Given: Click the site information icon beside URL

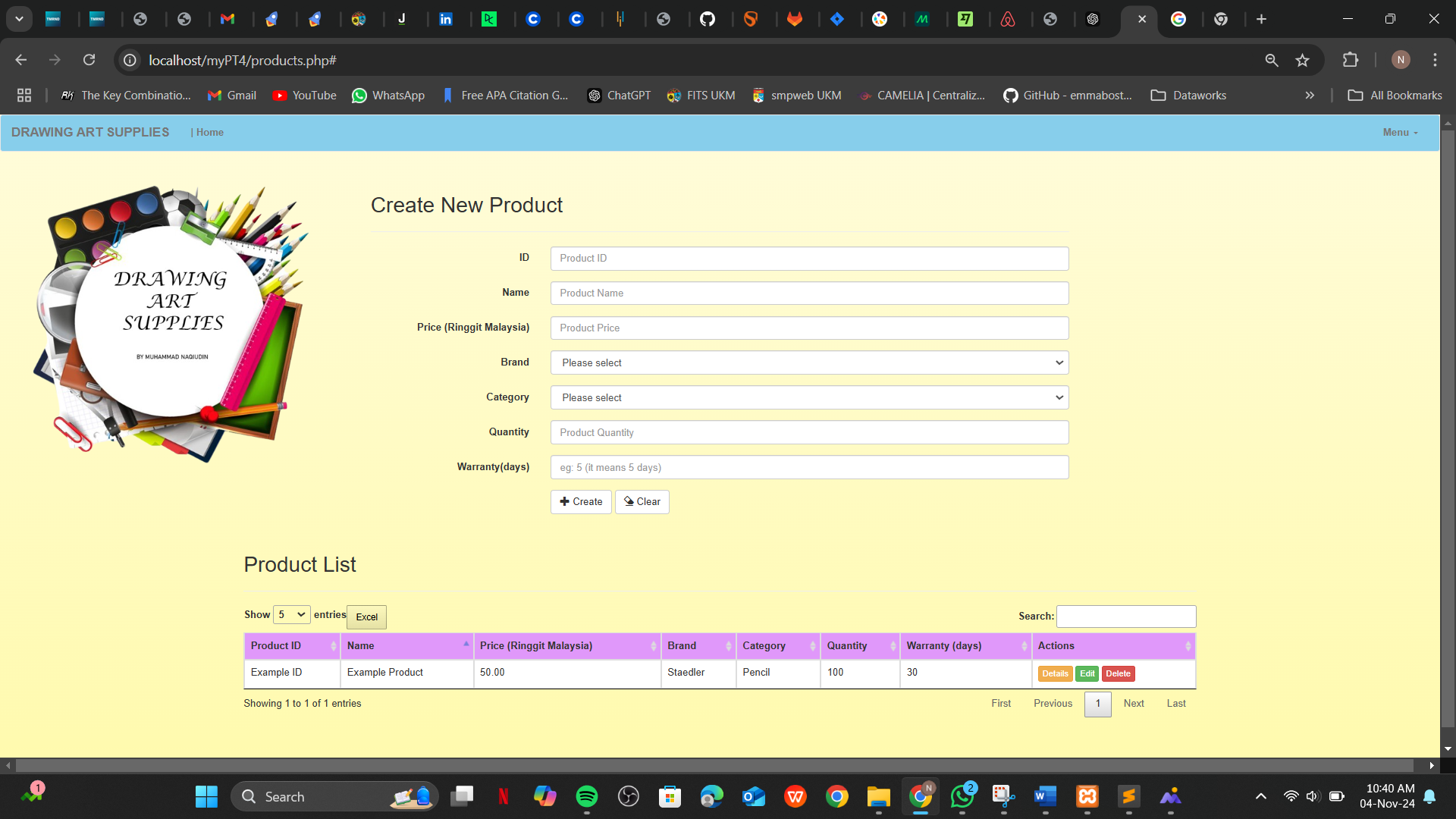Looking at the screenshot, I should (x=130, y=60).
